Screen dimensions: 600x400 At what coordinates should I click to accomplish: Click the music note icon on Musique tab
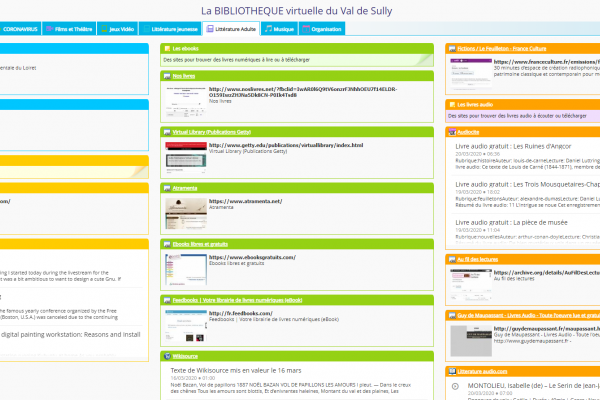(268, 29)
